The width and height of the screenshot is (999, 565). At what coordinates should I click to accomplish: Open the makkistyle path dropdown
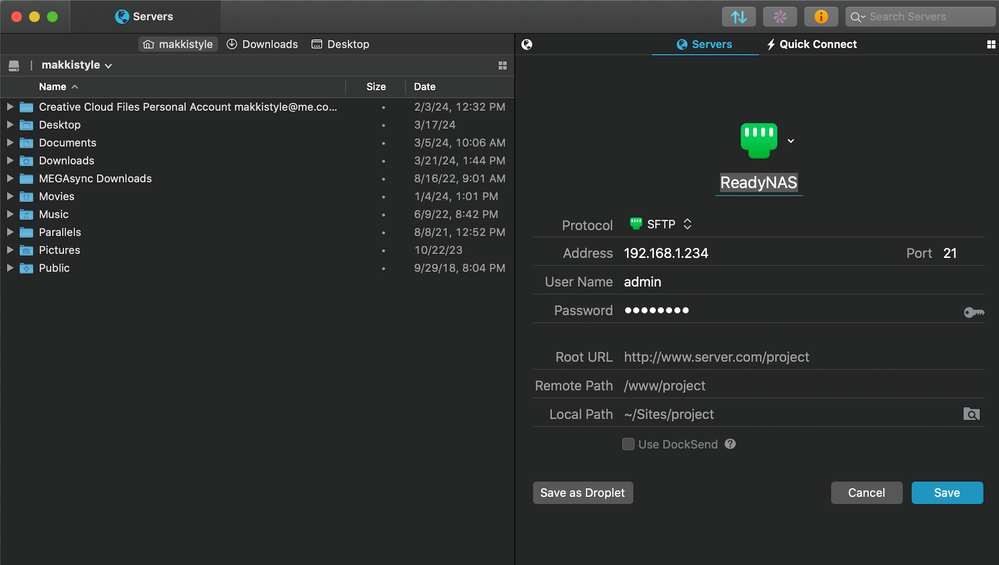(x=77, y=65)
